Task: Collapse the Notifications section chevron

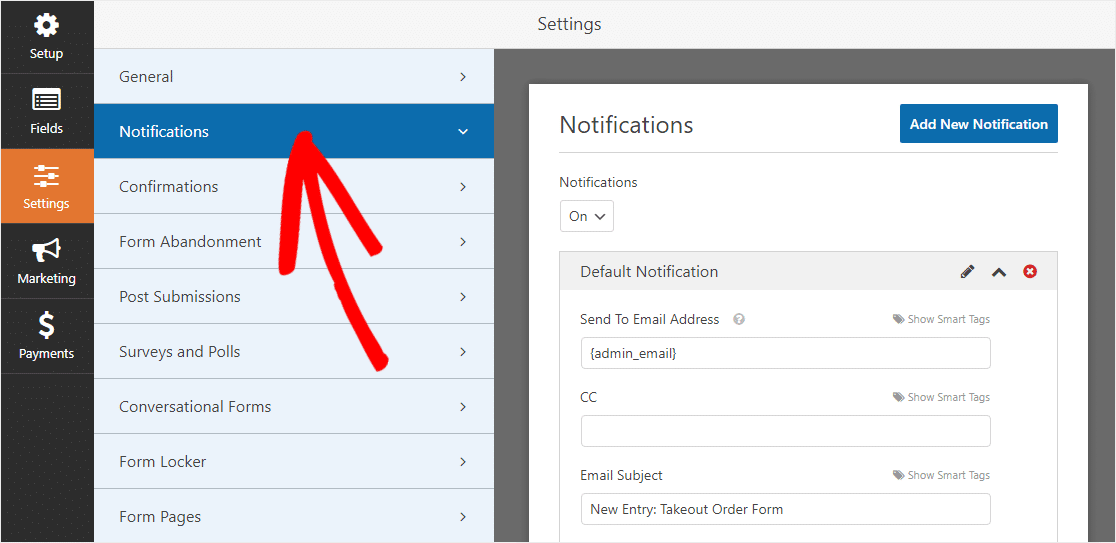Action: 463,132
